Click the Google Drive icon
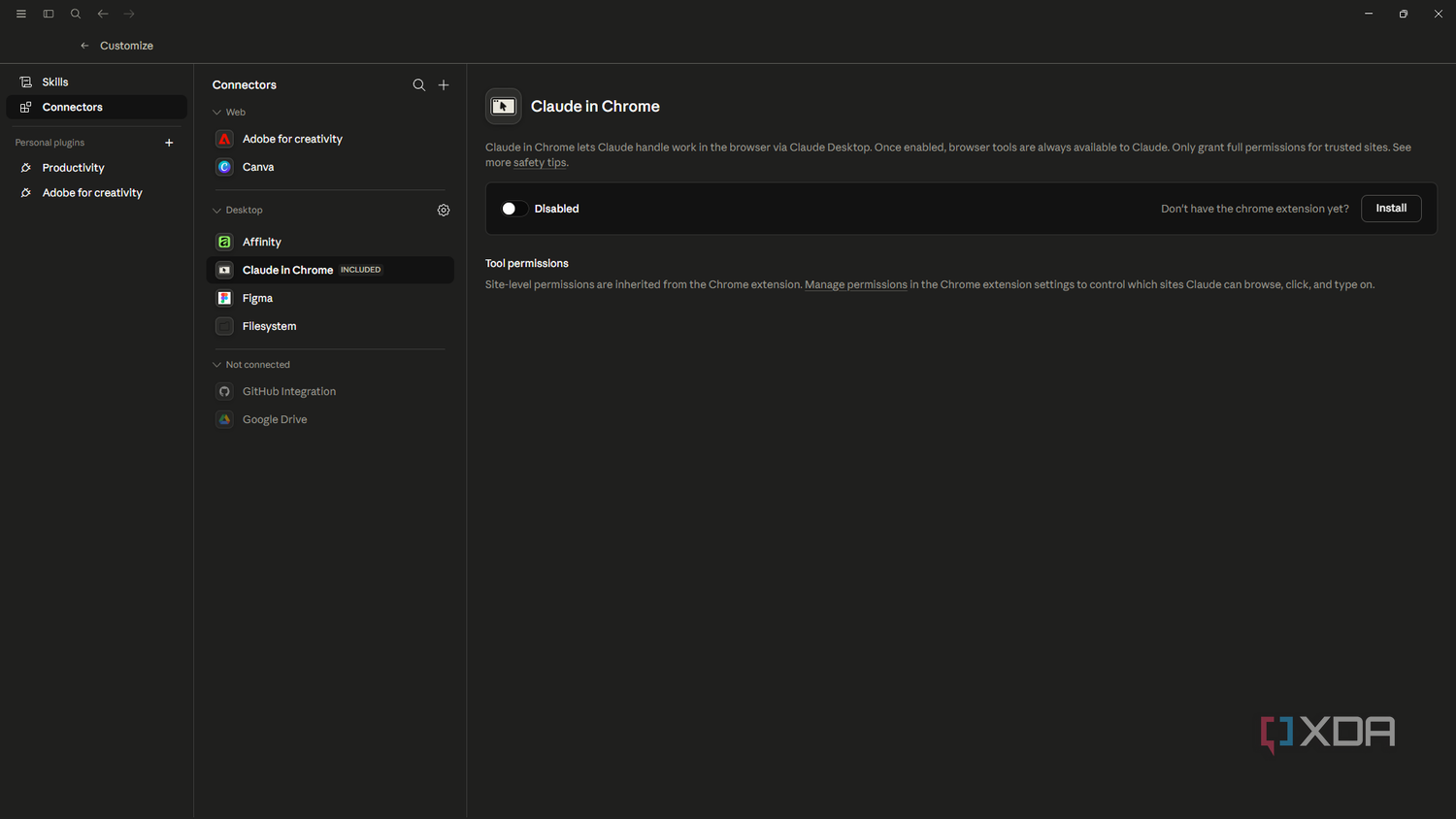 pyautogui.click(x=224, y=419)
